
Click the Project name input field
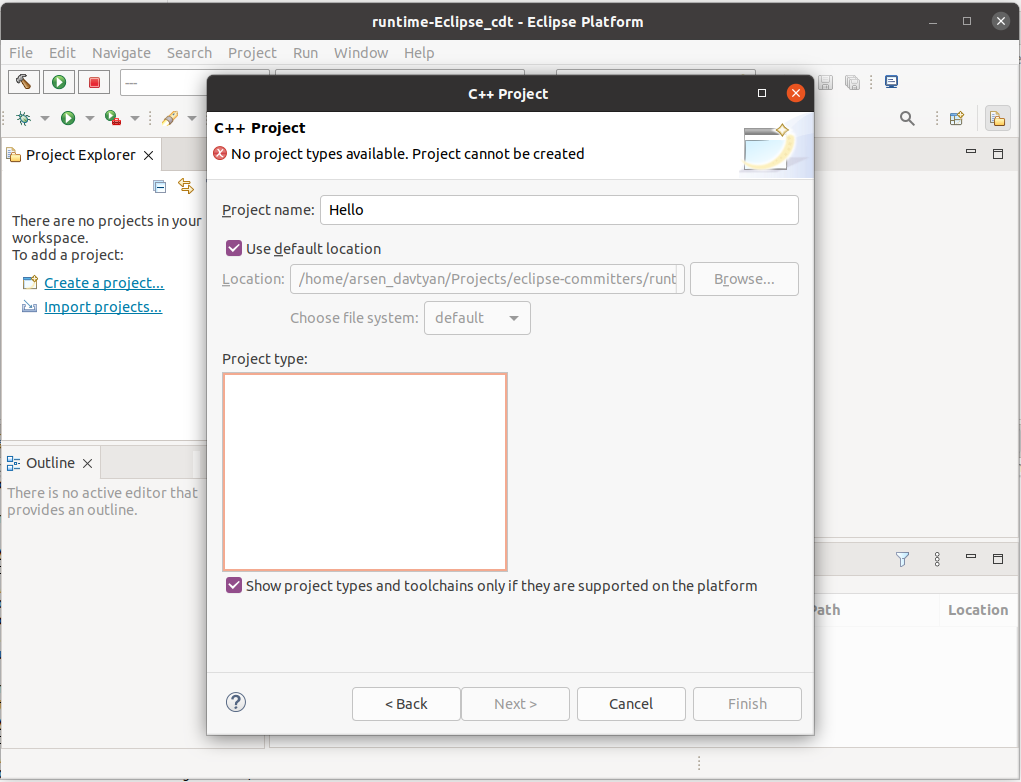pyautogui.click(x=559, y=210)
